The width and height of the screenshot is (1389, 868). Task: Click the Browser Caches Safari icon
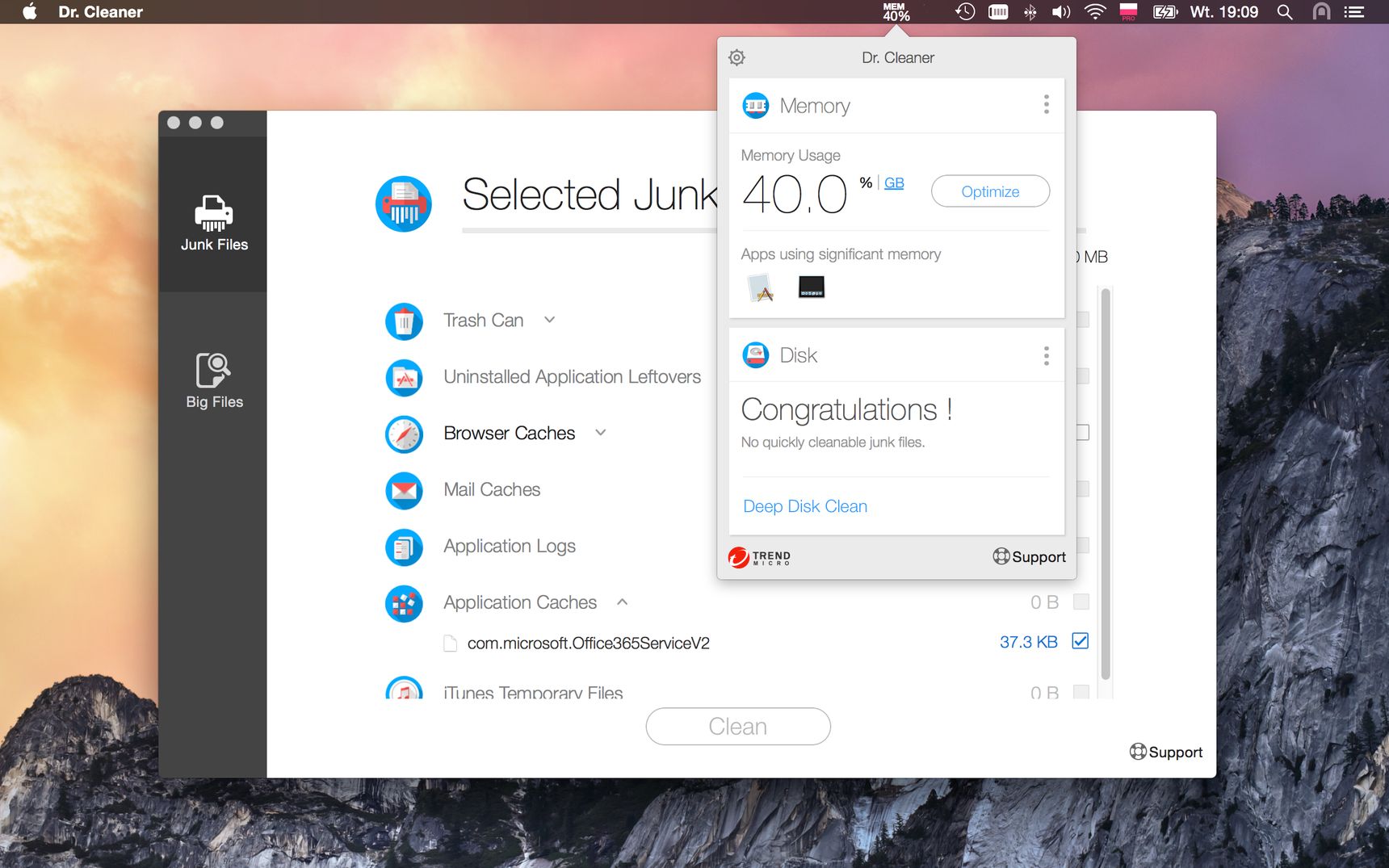404,434
